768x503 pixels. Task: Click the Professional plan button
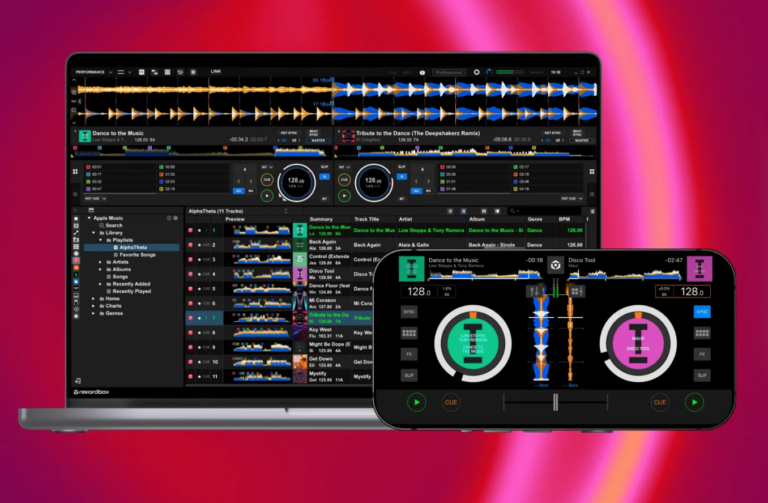pyautogui.click(x=449, y=72)
